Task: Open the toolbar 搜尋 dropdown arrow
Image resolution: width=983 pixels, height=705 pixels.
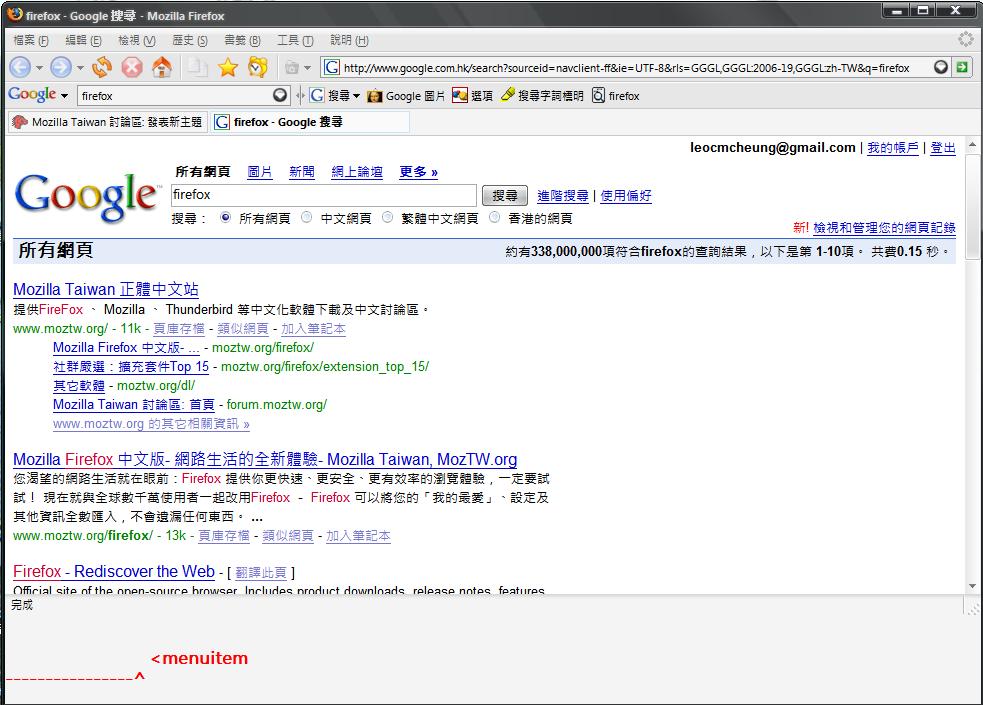Action: point(357,96)
